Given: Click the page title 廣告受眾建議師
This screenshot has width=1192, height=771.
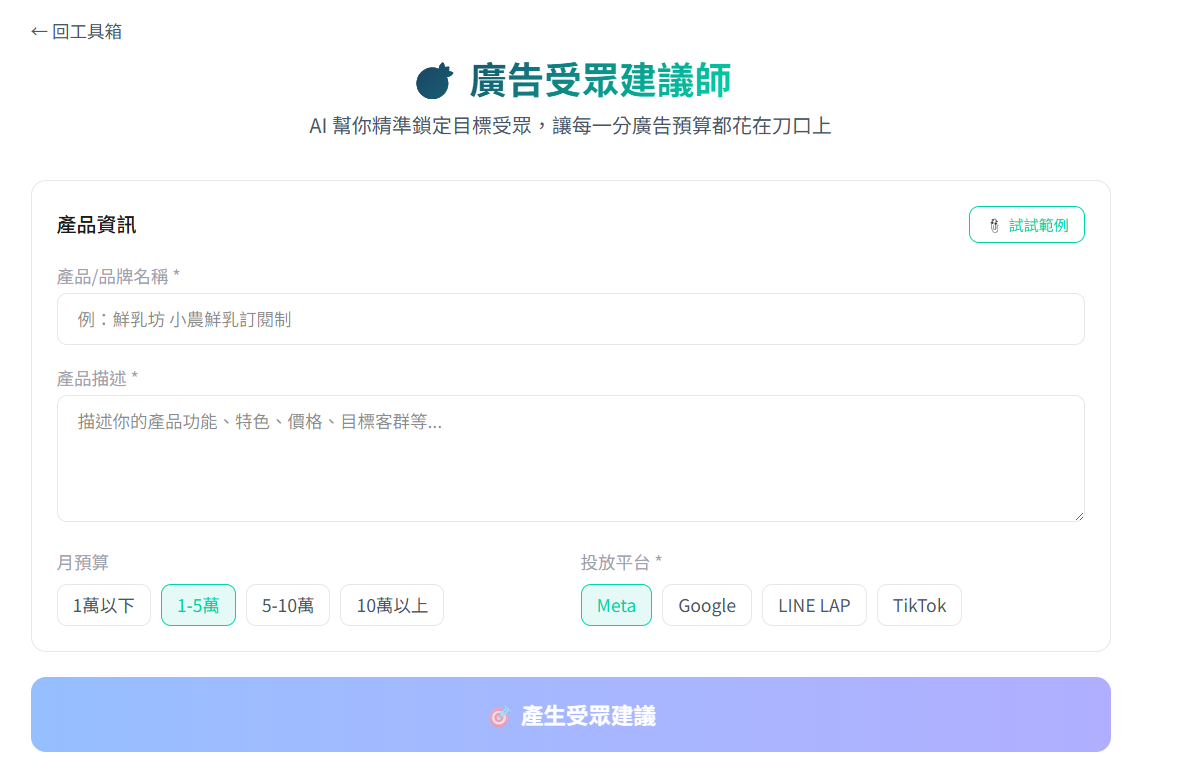Looking at the screenshot, I should coord(601,80).
